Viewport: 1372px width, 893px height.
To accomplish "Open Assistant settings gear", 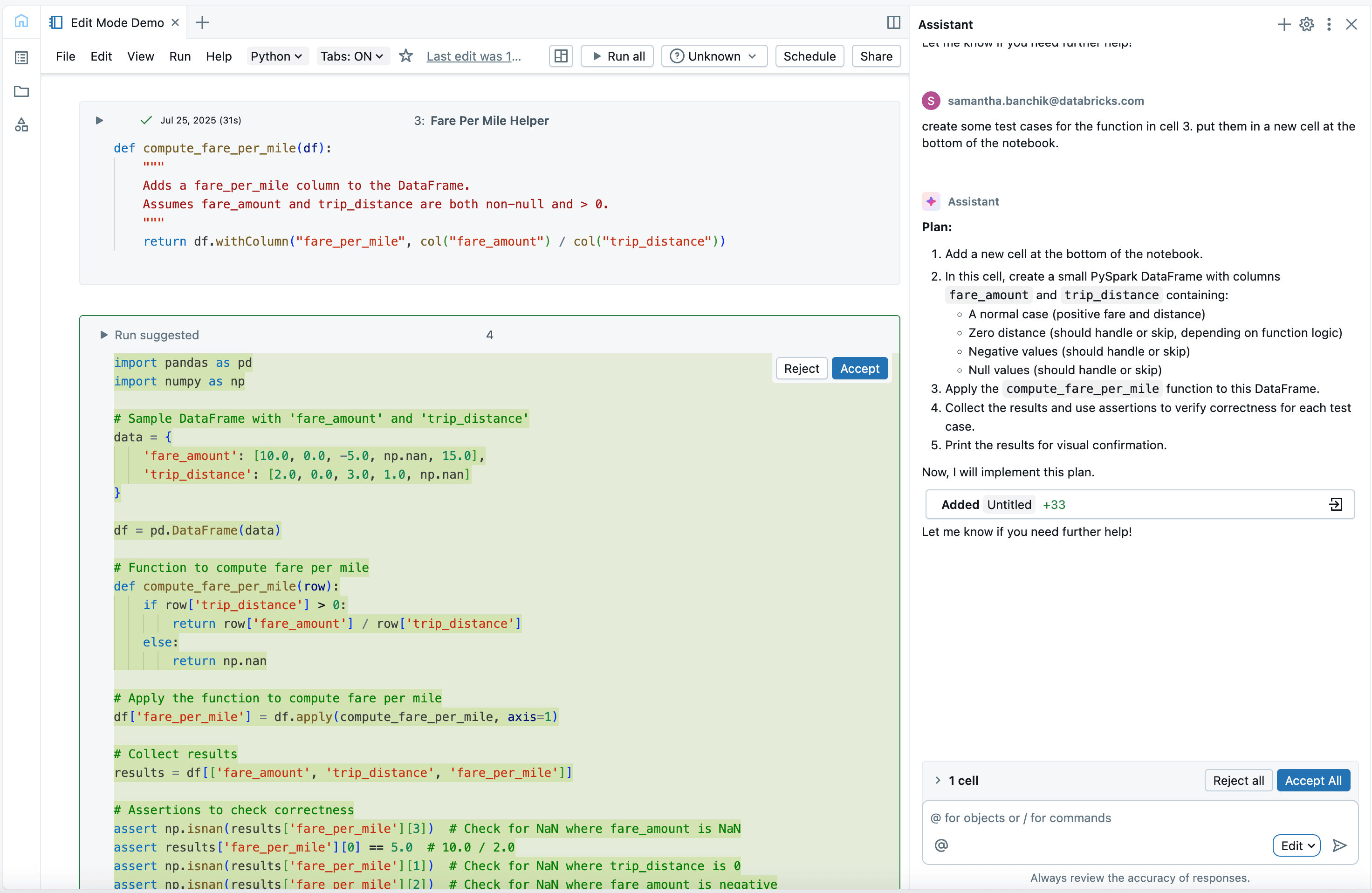I will pyautogui.click(x=1306, y=24).
